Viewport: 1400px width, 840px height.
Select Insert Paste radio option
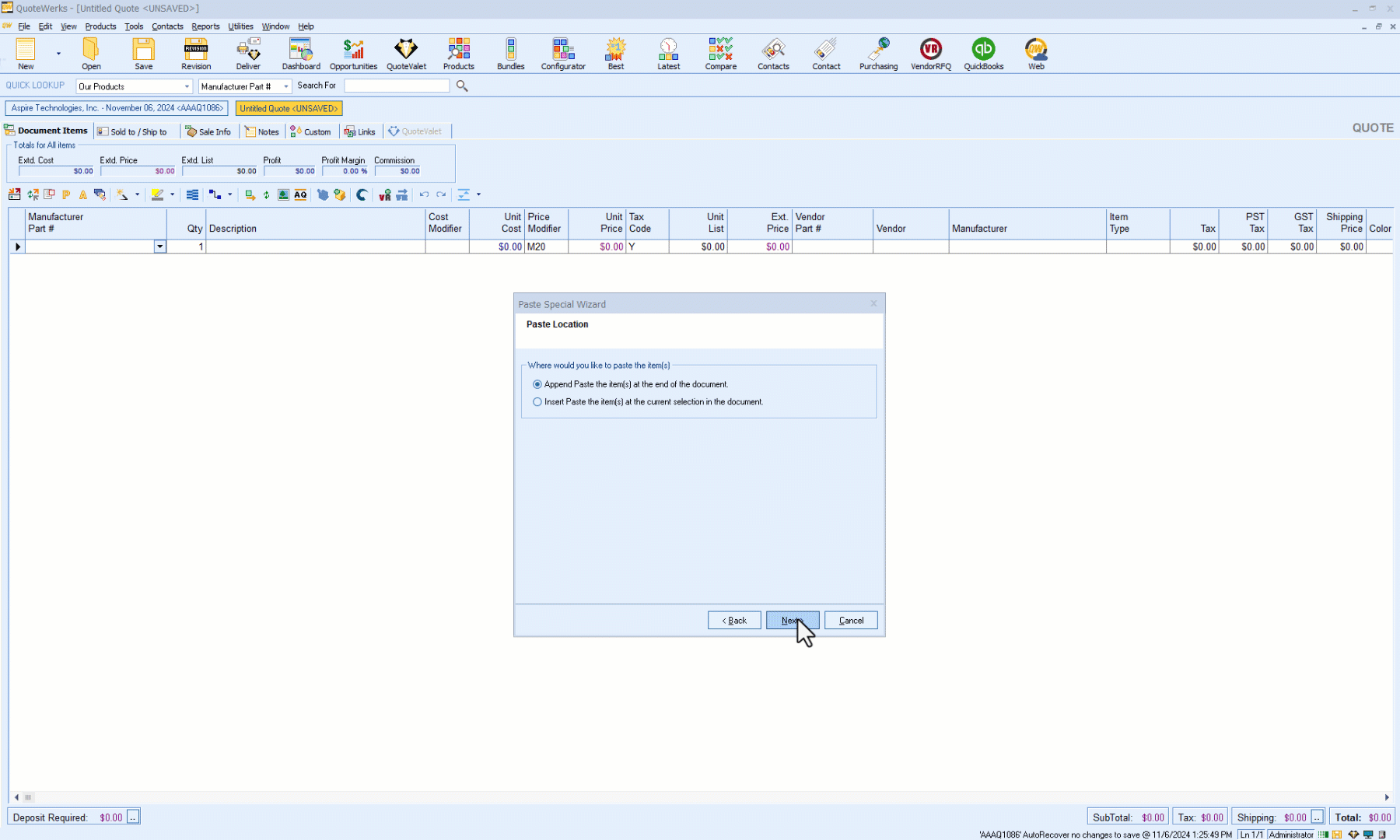pyautogui.click(x=537, y=402)
